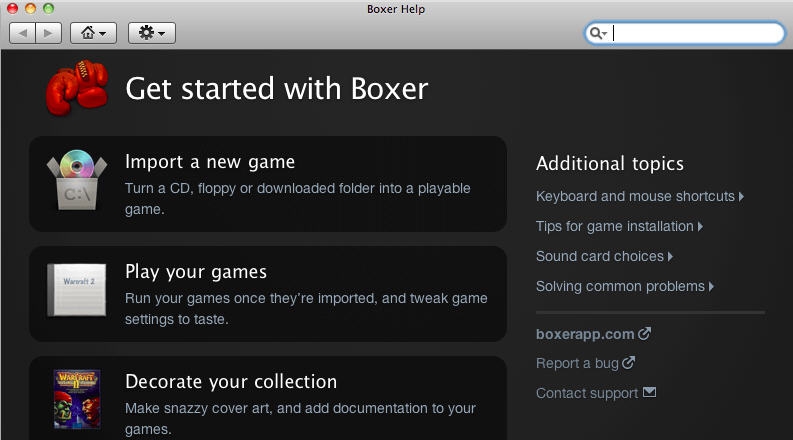Screen dimensions: 793x440
Task: Click the 'Run your games once' description text
Action: (306, 309)
